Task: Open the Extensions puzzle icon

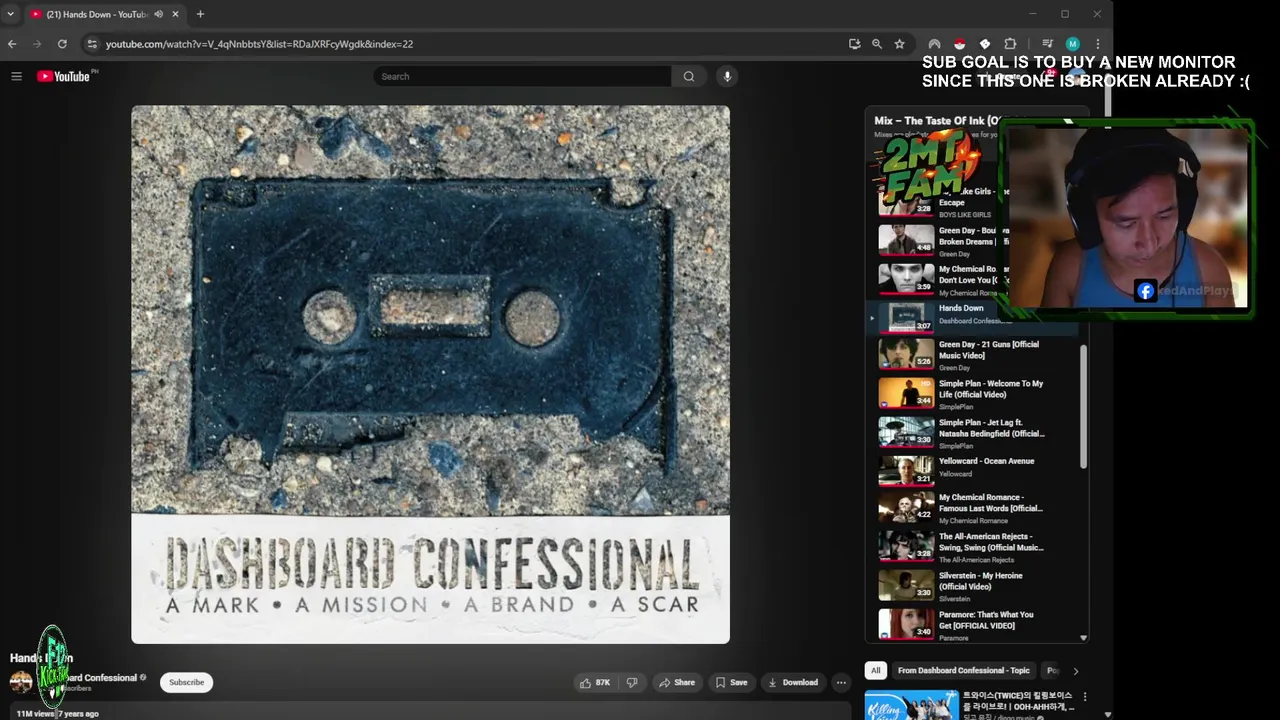Action: click(x=1010, y=44)
